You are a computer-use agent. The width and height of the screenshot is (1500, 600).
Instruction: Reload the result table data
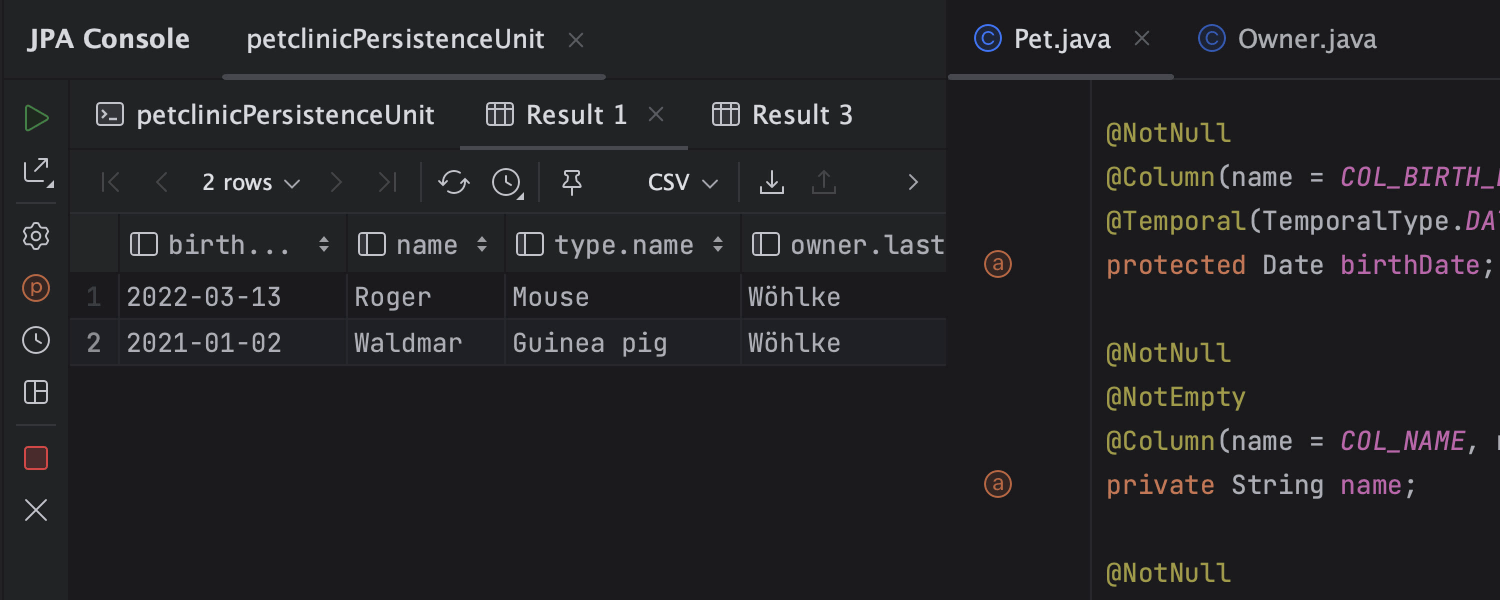click(453, 182)
